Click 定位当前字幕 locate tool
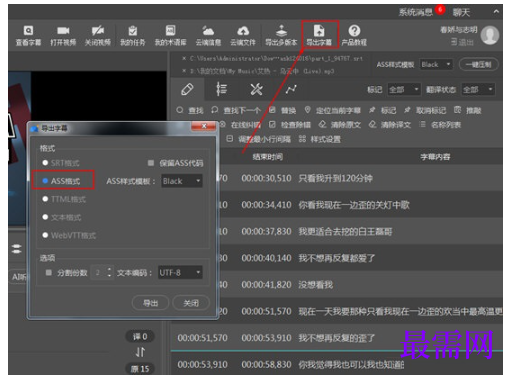Image resolution: width=512 pixels, height=376 pixels. (333, 110)
